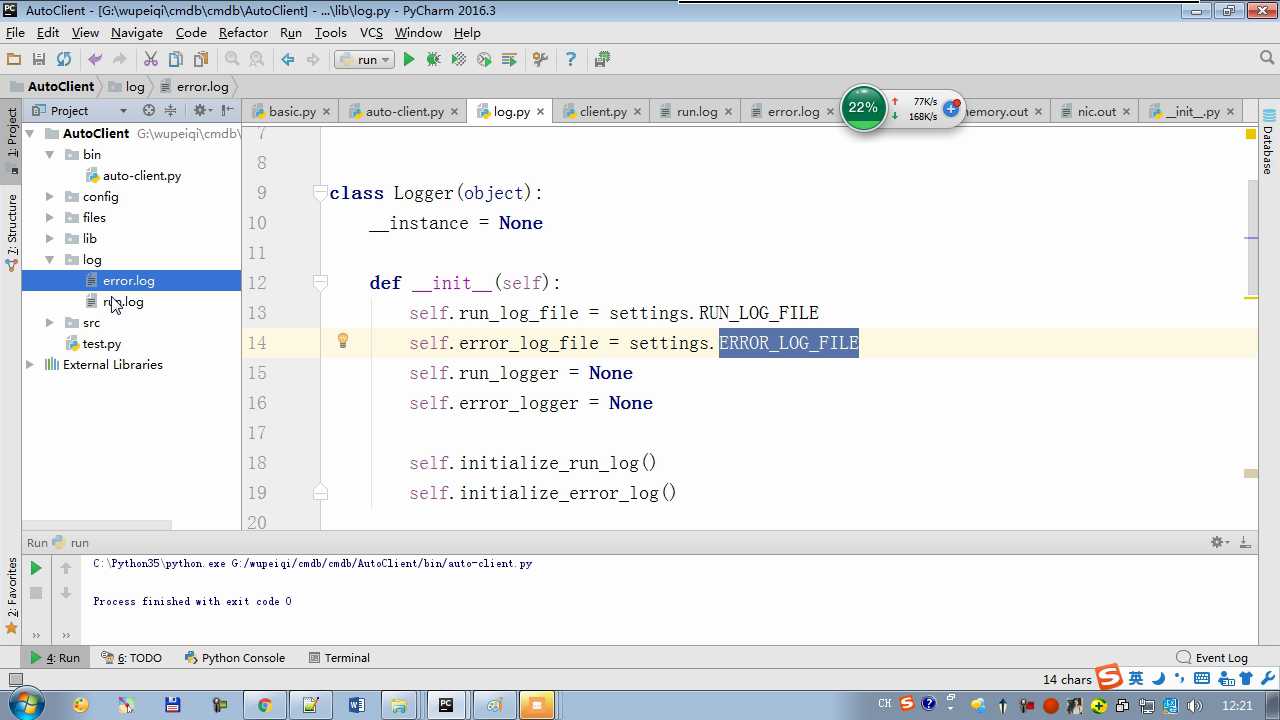Click the green Run button in toolbar
Viewport: 1280px width, 720px height.
[408, 60]
